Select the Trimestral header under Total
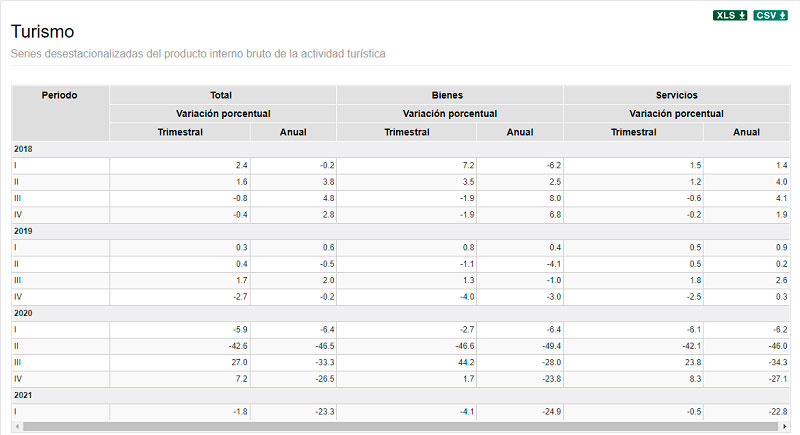The image size is (800, 435). [180, 132]
